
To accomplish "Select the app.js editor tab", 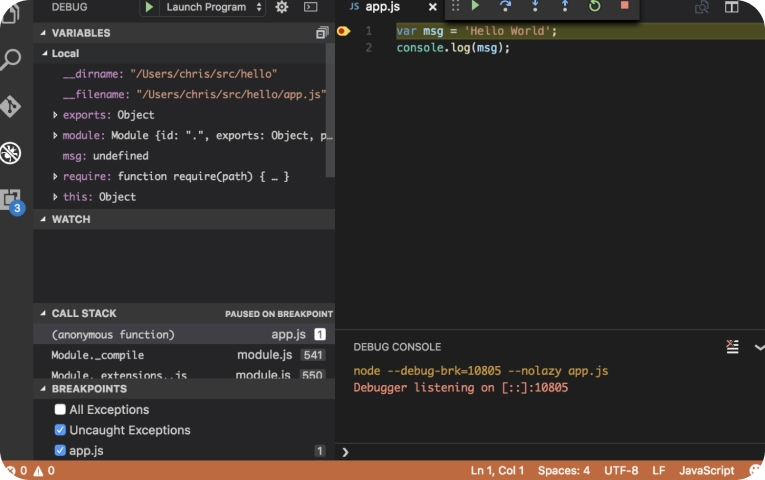I will [382, 7].
